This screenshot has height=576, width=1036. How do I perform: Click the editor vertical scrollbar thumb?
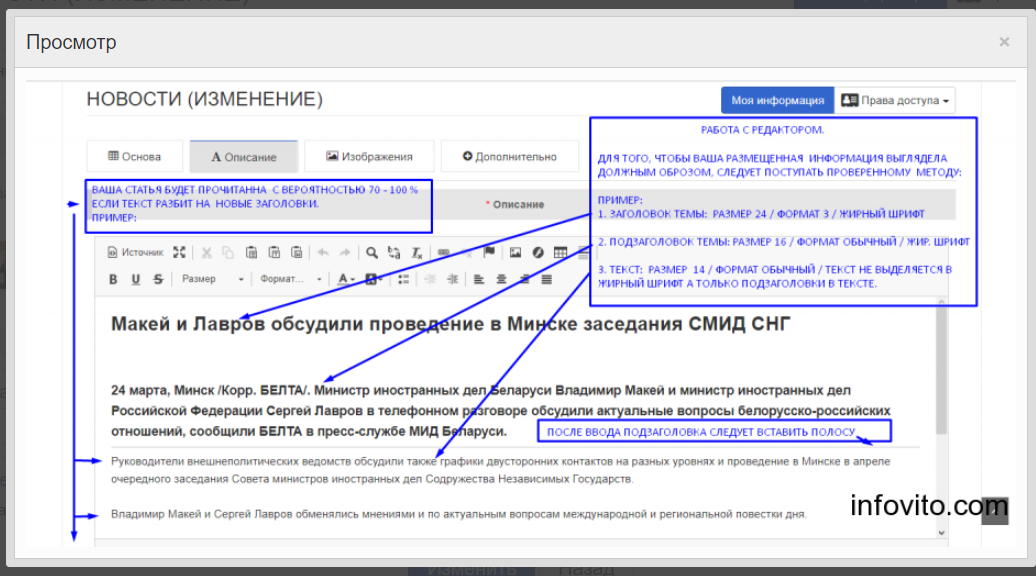942,370
